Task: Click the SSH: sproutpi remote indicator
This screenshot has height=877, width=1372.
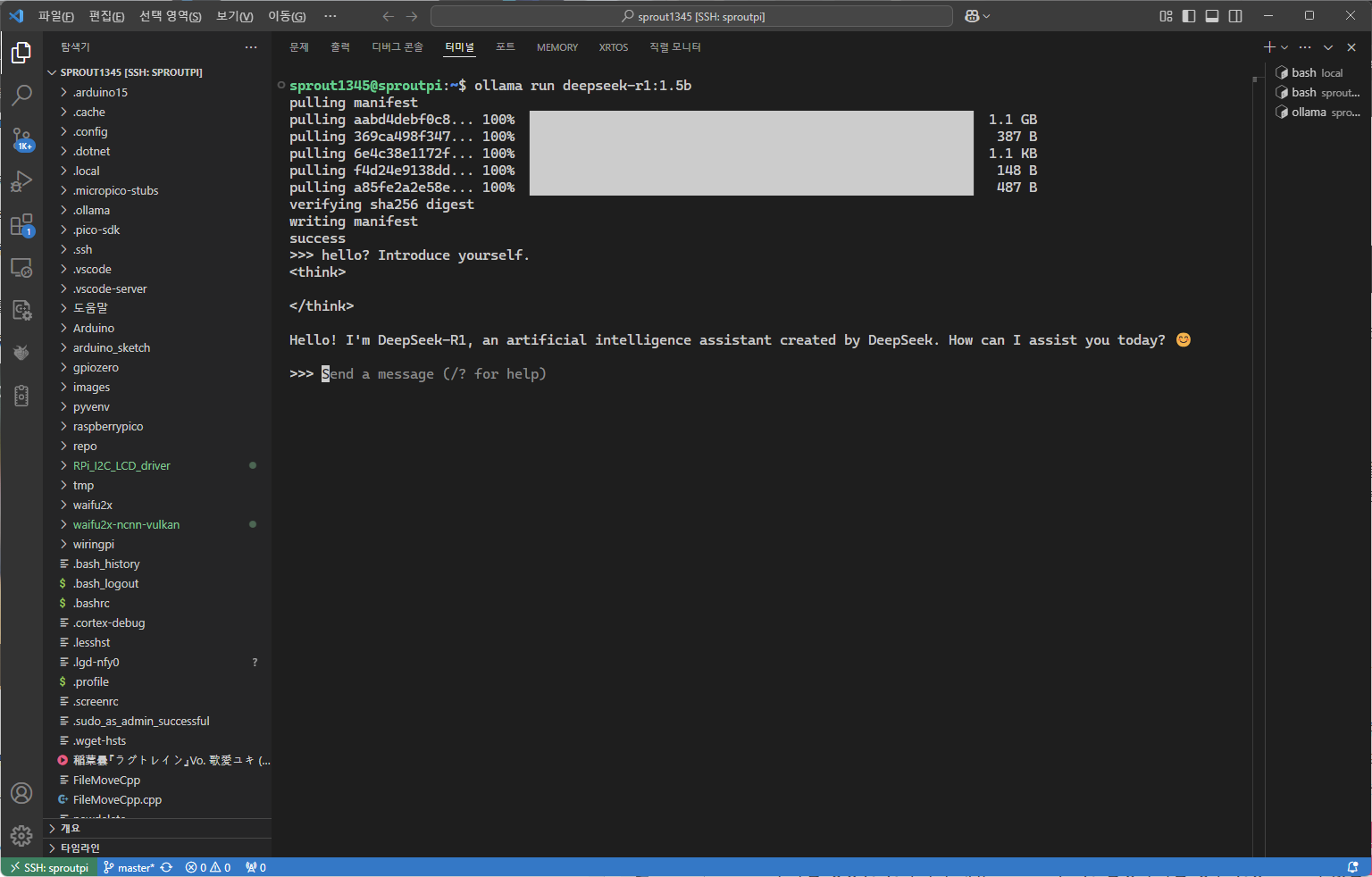Action: 48,867
